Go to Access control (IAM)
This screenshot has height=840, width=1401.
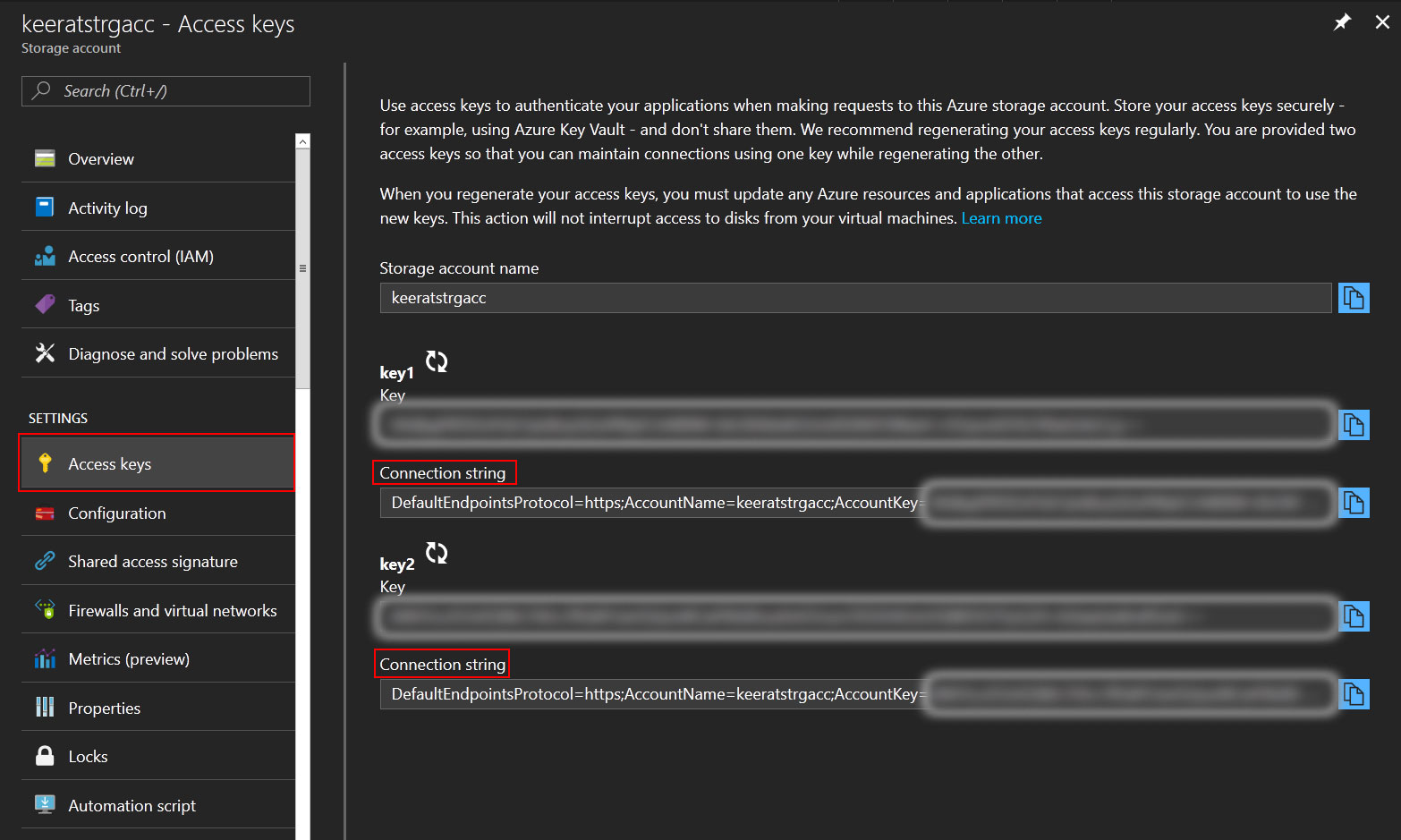point(158,256)
